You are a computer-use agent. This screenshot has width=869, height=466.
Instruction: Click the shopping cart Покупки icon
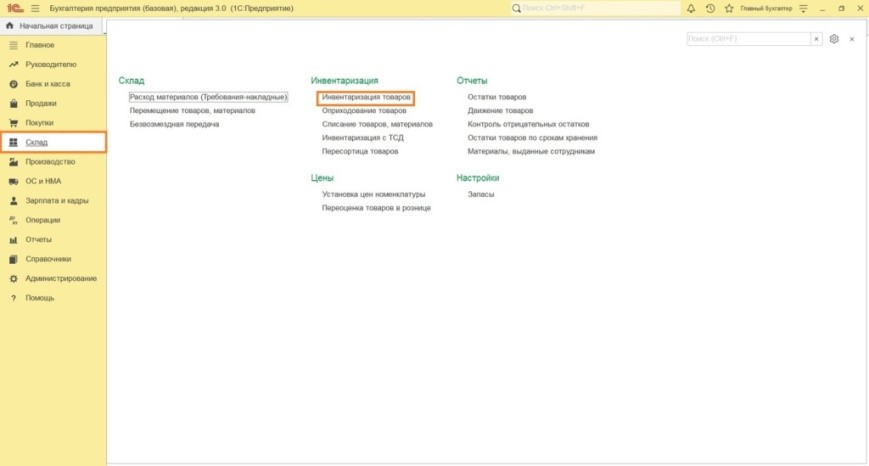click(14, 123)
